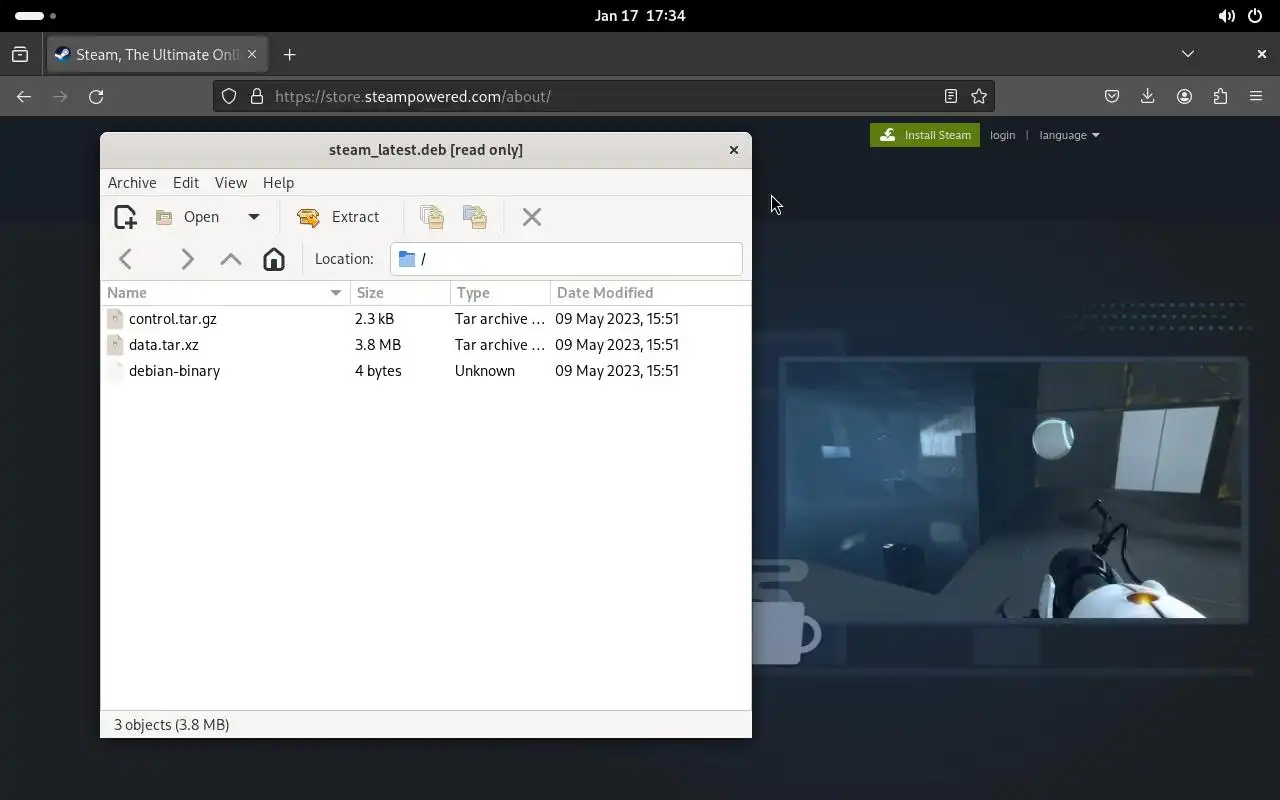Image resolution: width=1280 pixels, height=800 pixels.
Task: Extract files with the Extract button
Action: (338, 217)
